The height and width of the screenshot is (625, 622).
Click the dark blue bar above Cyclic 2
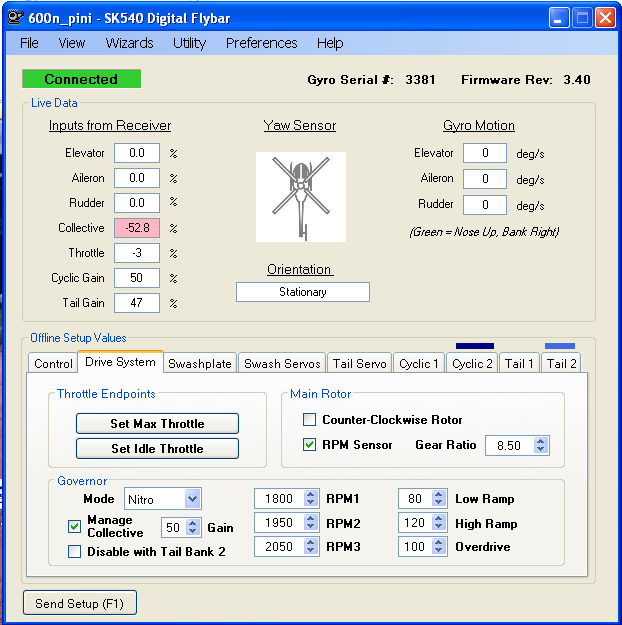[x=474, y=346]
